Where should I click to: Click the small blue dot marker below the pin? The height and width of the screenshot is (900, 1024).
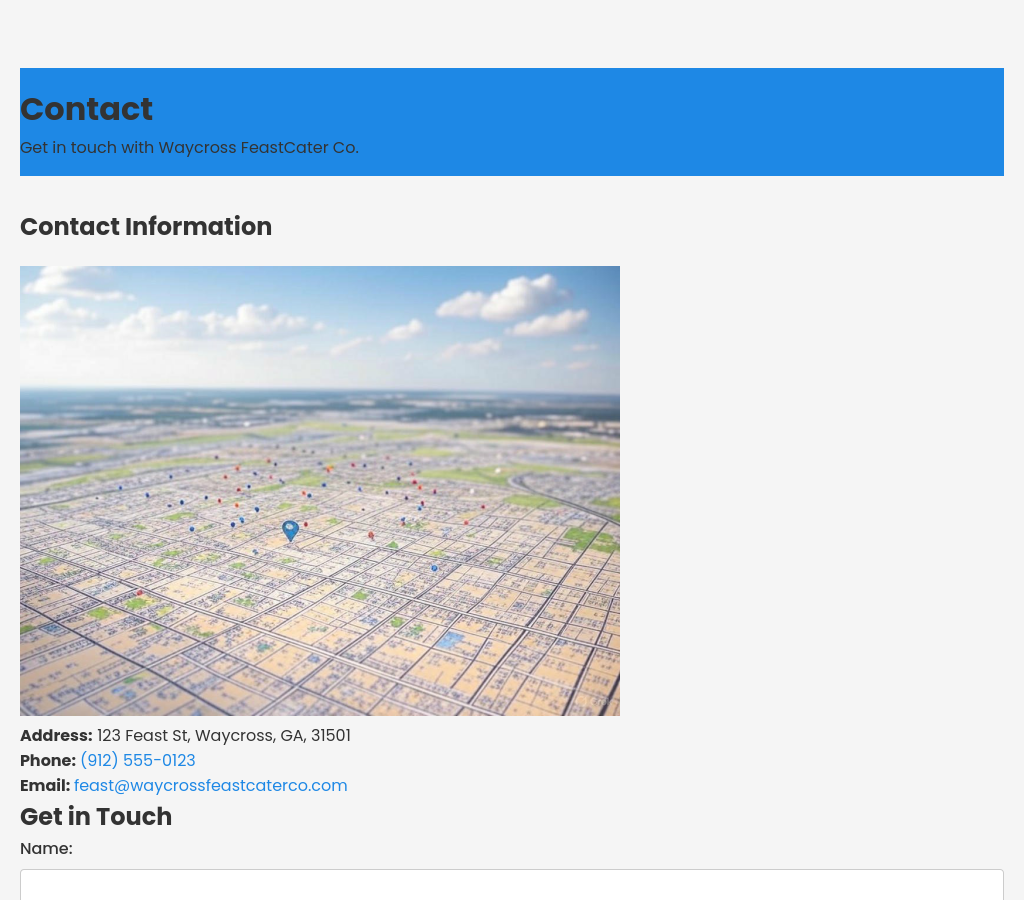pos(434,568)
